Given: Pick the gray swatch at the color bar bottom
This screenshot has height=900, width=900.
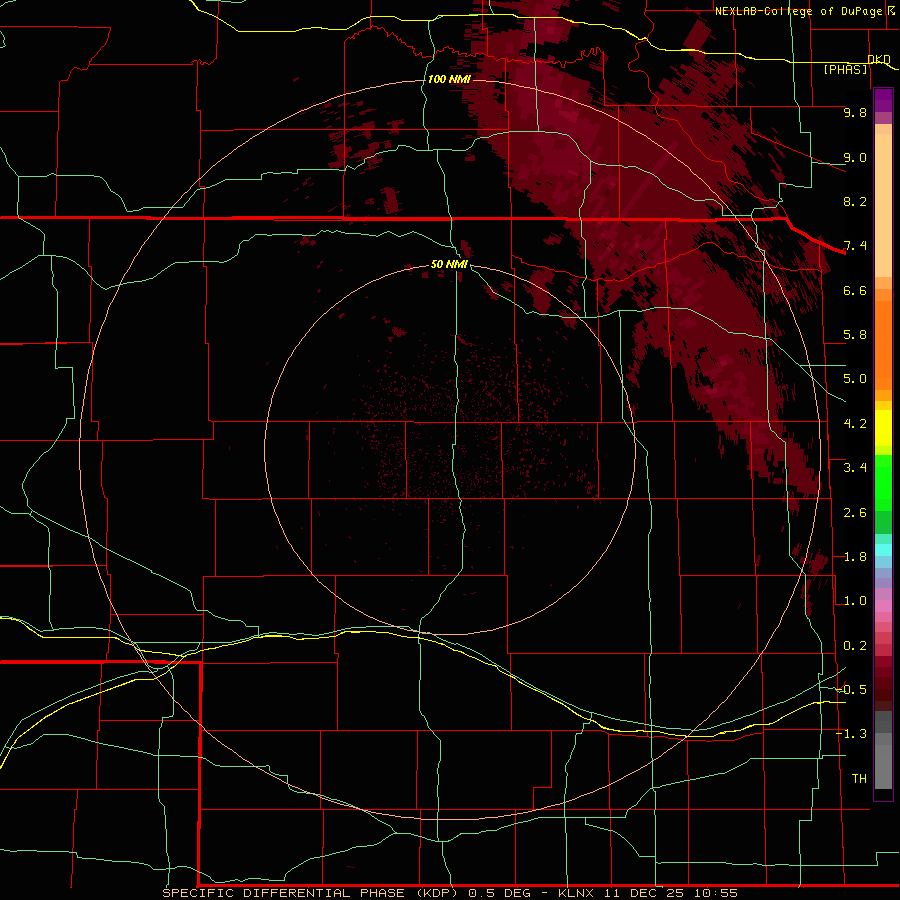Looking at the screenshot, I should (x=883, y=769).
